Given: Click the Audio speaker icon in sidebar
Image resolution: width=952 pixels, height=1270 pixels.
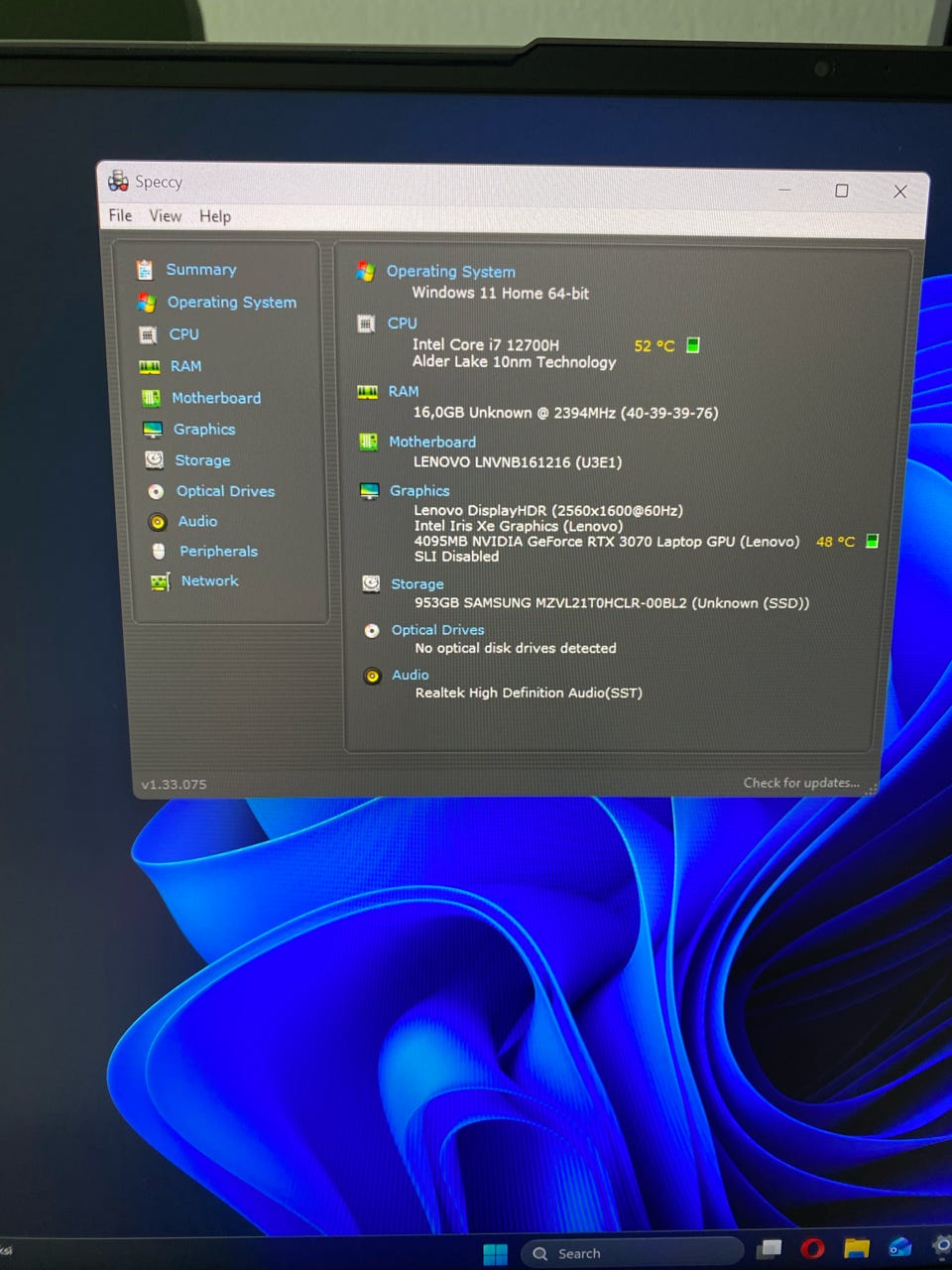Looking at the screenshot, I should click(x=157, y=522).
